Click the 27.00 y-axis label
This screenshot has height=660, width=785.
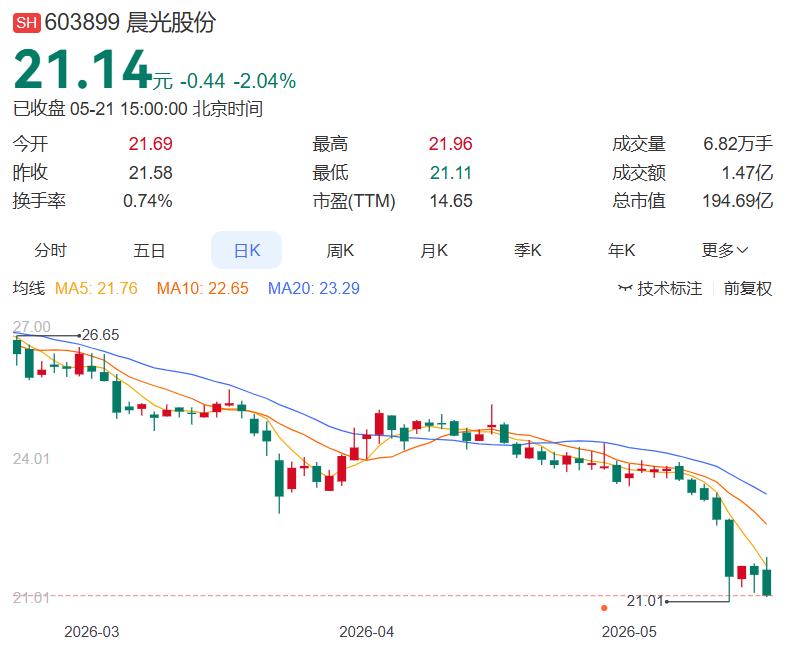coord(32,327)
